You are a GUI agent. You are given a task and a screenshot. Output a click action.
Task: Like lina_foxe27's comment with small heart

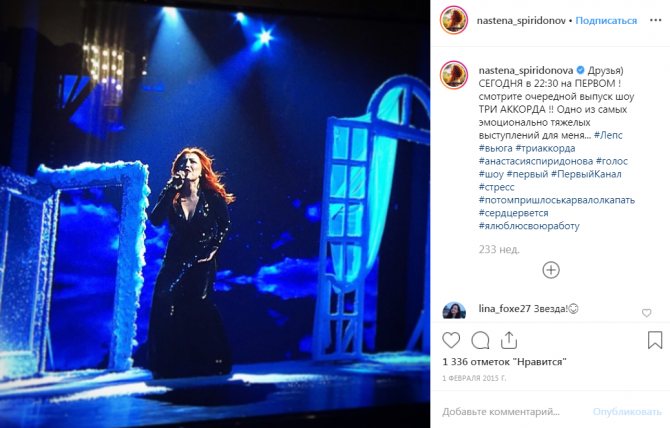646,313
